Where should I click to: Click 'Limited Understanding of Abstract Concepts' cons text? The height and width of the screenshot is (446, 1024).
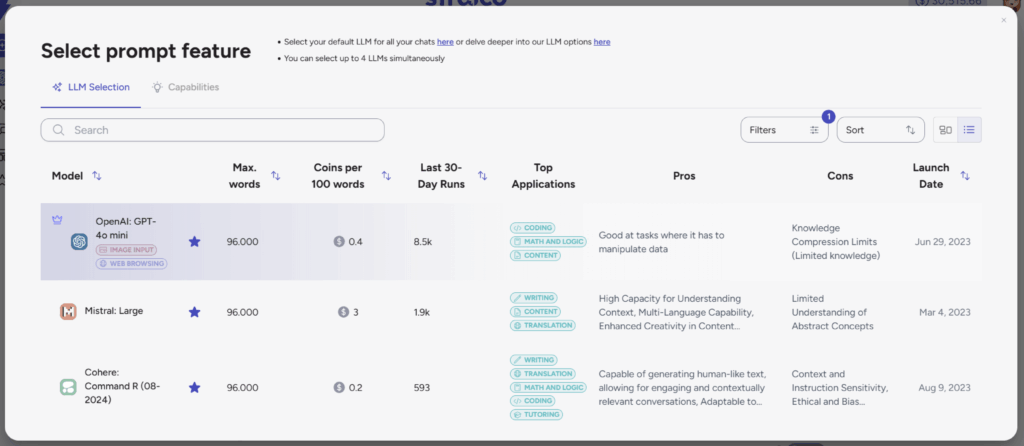pyautogui.click(x=832, y=312)
